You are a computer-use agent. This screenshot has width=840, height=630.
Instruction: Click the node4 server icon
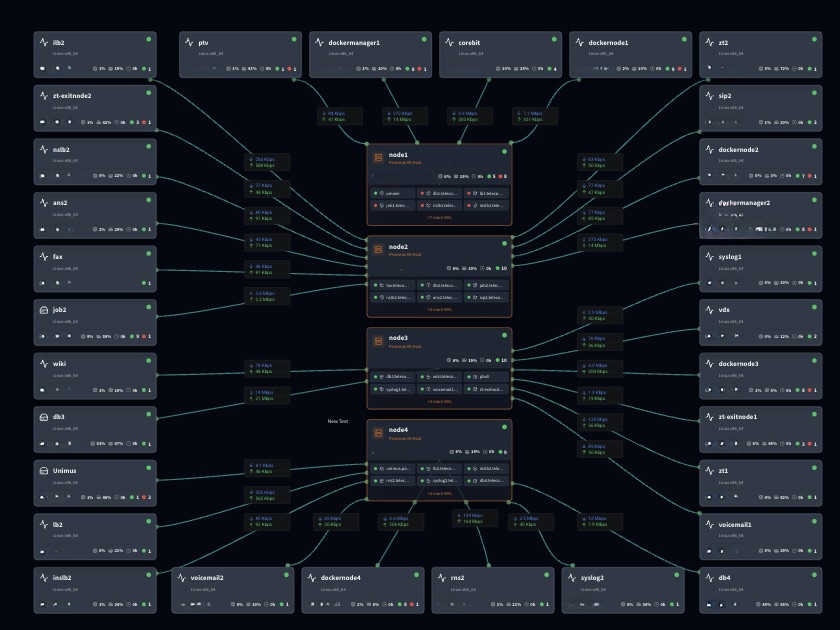click(x=378, y=433)
